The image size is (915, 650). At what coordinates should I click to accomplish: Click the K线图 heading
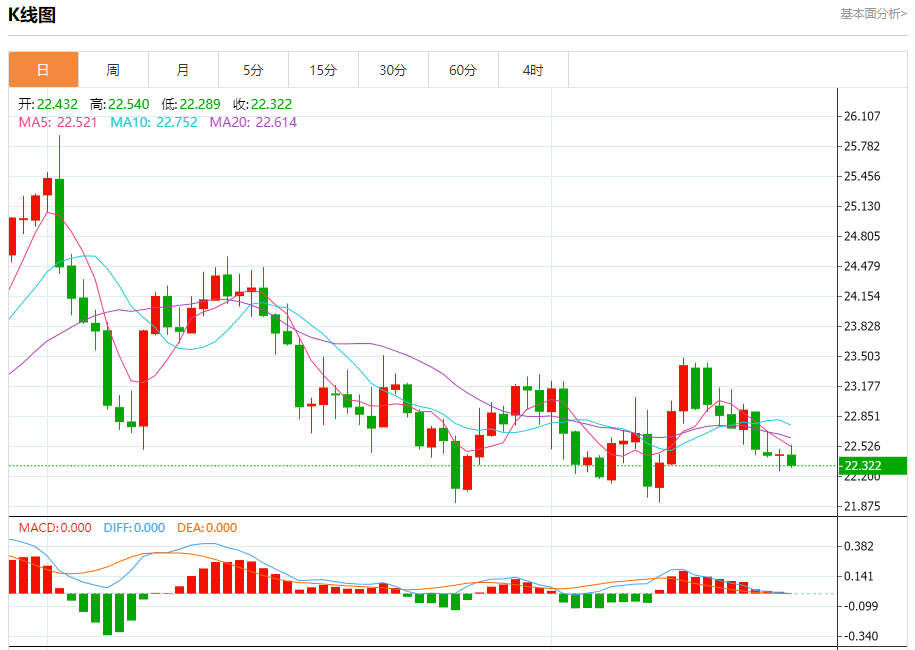click(32, 15)
